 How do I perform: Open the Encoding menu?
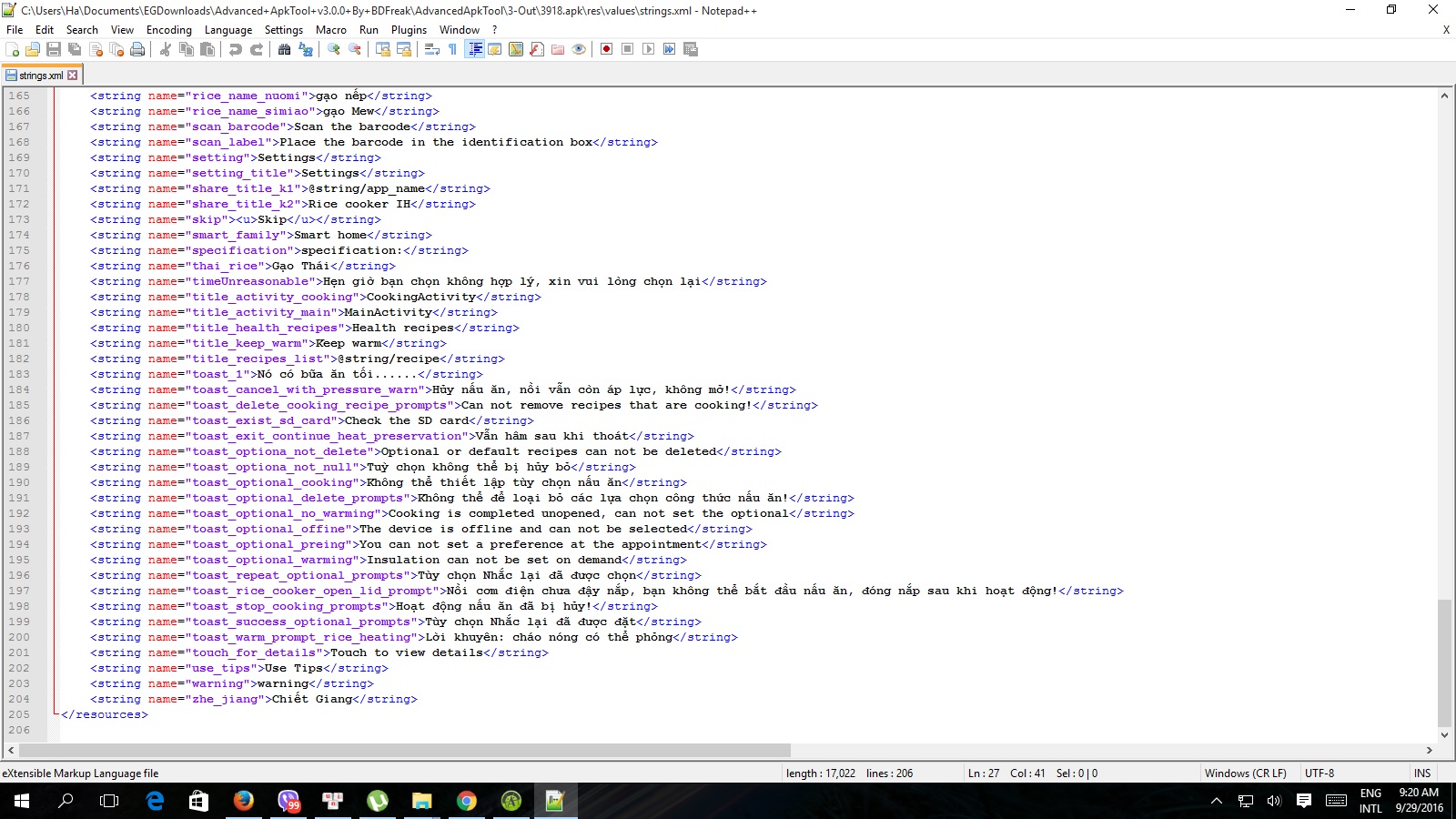point(169,29)
